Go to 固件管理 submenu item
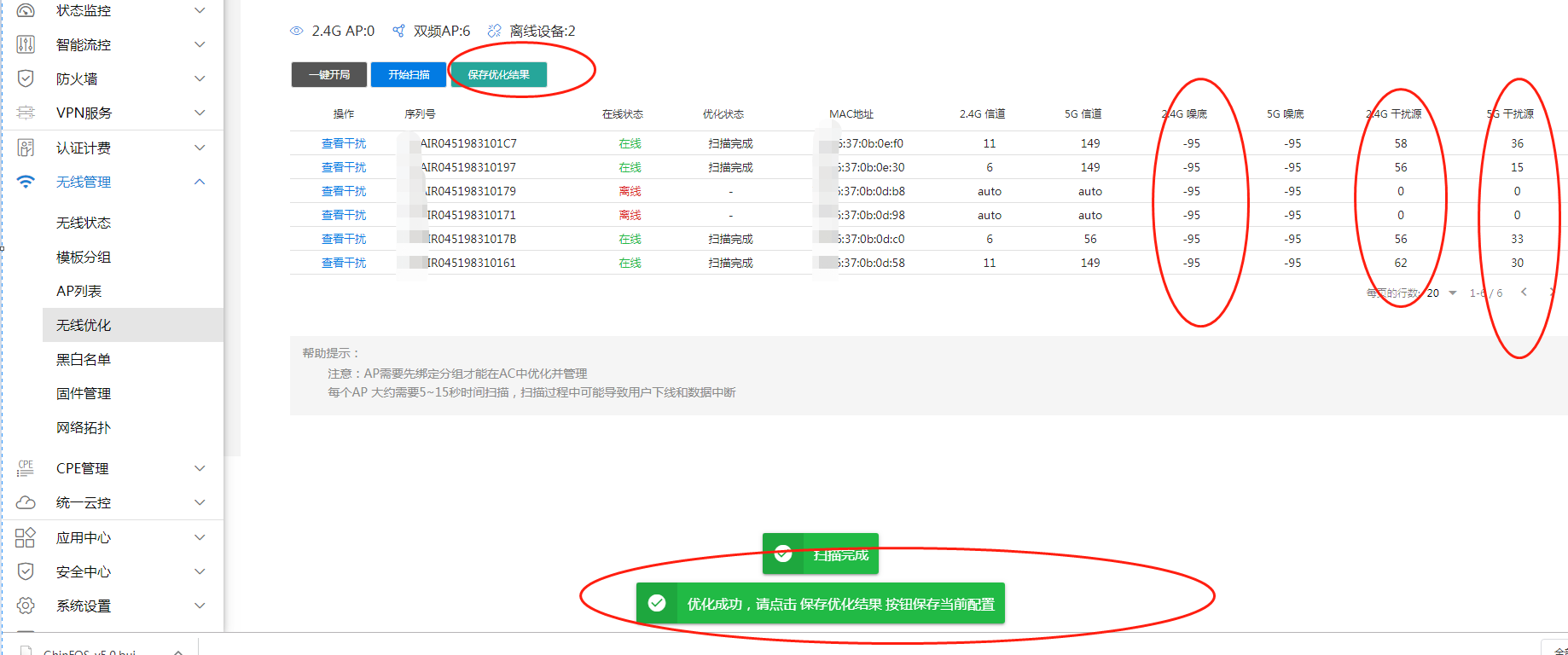 coord(84,393)
